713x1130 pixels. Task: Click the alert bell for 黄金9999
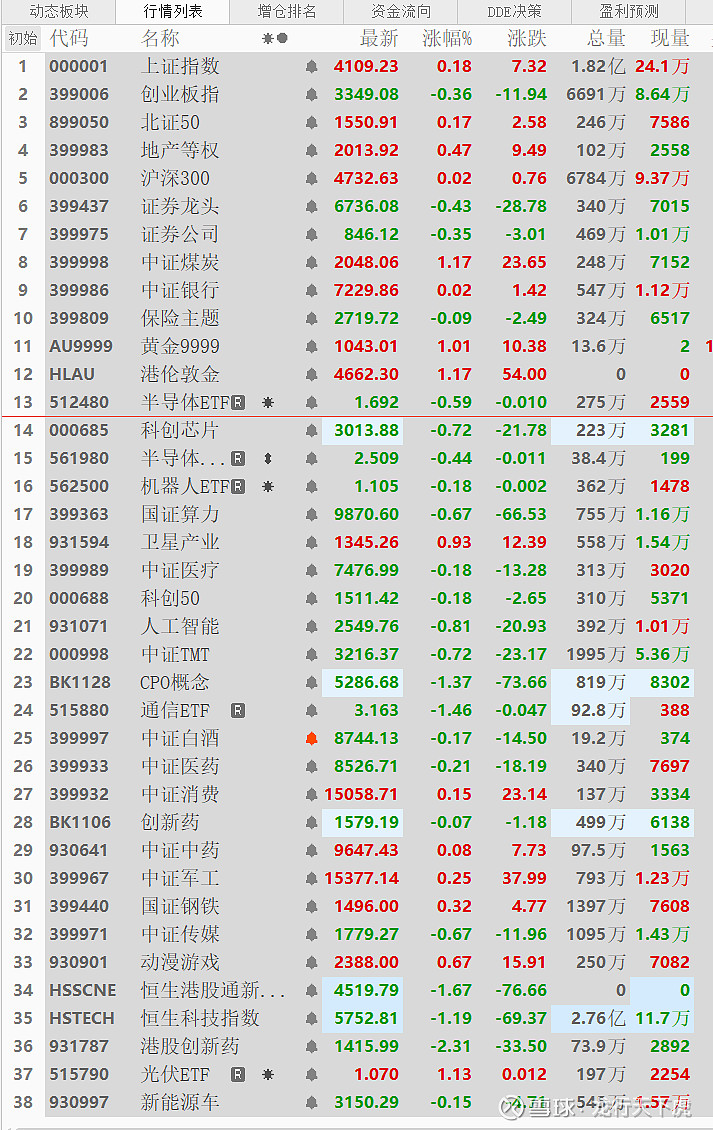click(x=312, y=347)
